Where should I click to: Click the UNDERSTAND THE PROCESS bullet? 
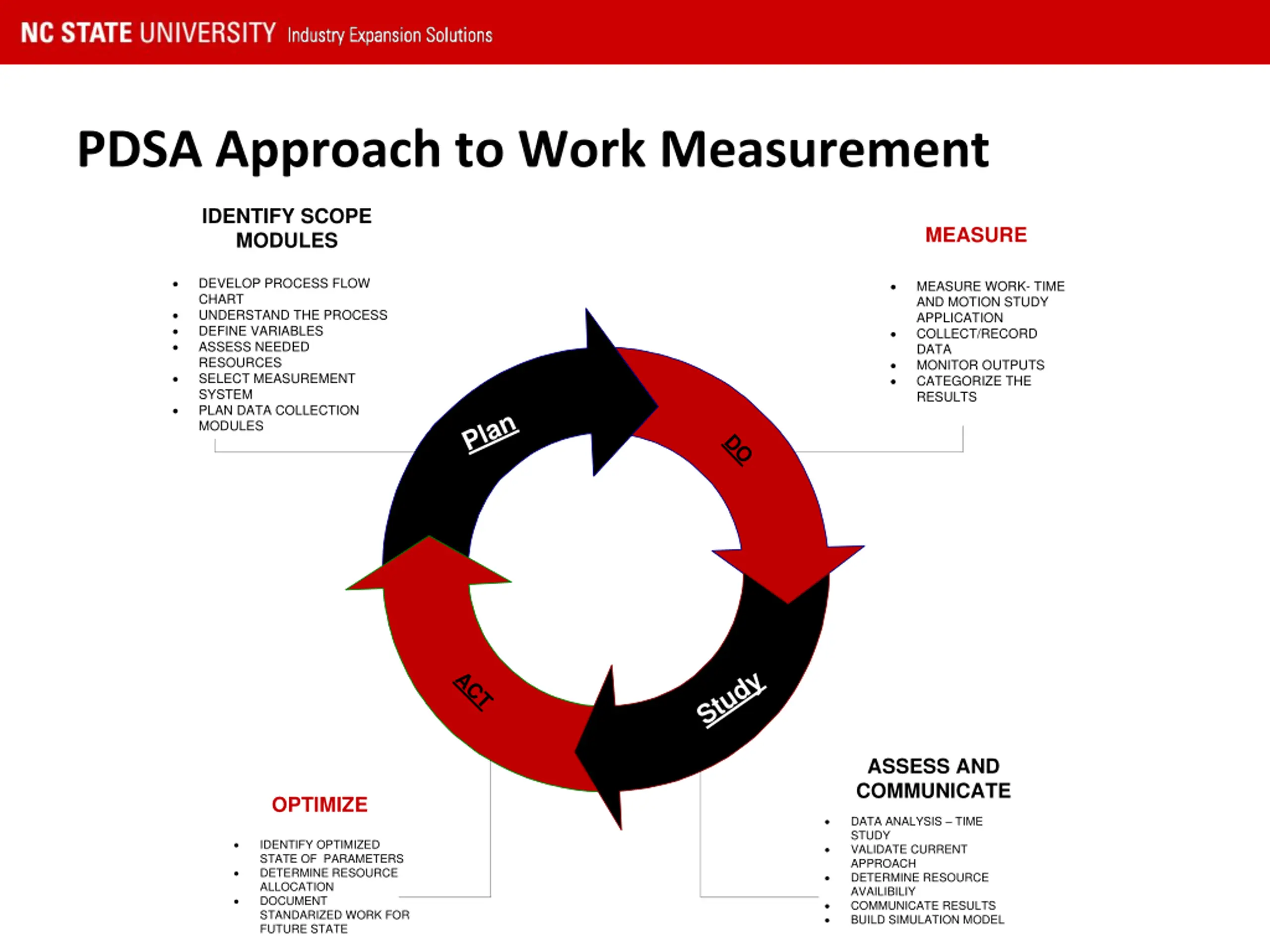[x=293, y=315]
